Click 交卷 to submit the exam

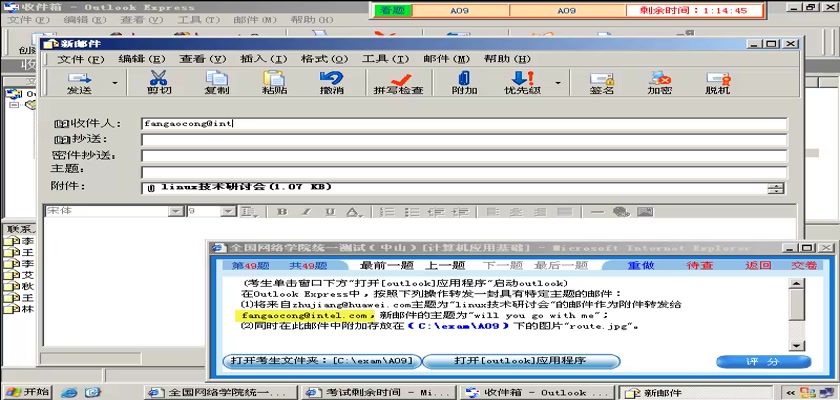pos(805,266)
